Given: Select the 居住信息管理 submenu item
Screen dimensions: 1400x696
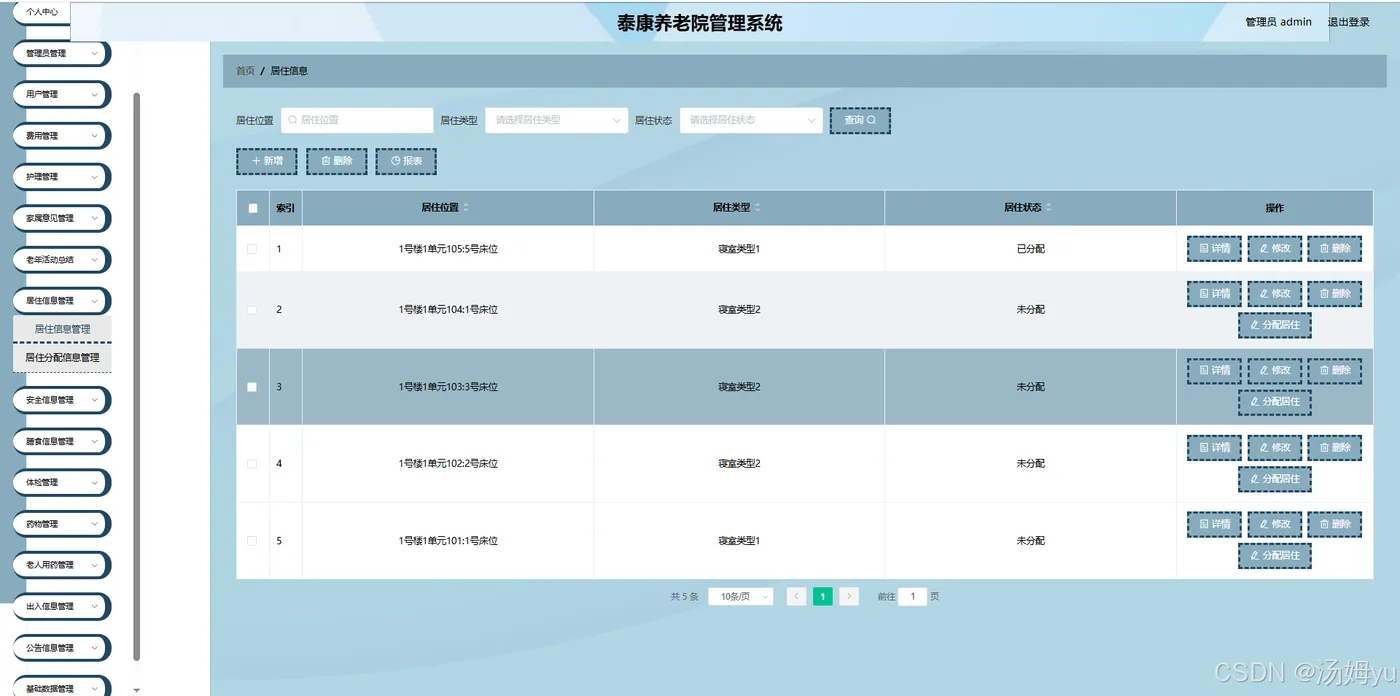Looking at the screenshot, I should [x=62, y=329].
